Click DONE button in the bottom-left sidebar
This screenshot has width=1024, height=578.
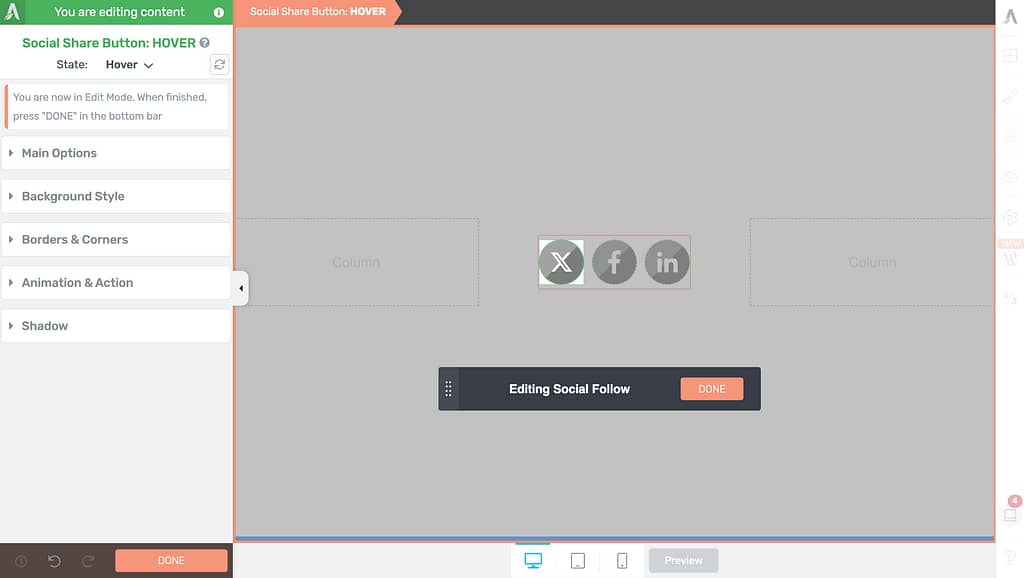(171, 560)
